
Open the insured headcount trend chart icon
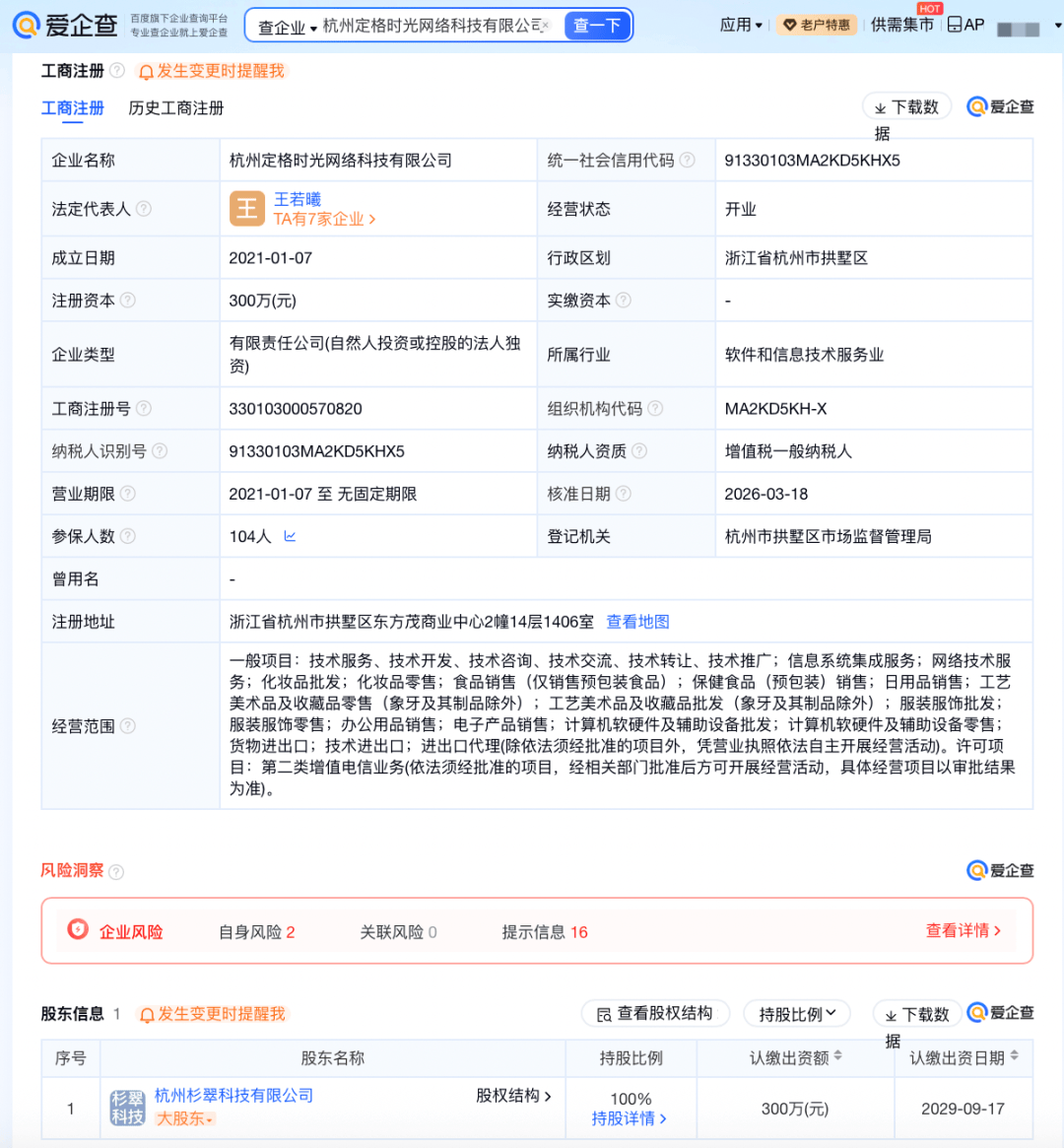point(290,536)
